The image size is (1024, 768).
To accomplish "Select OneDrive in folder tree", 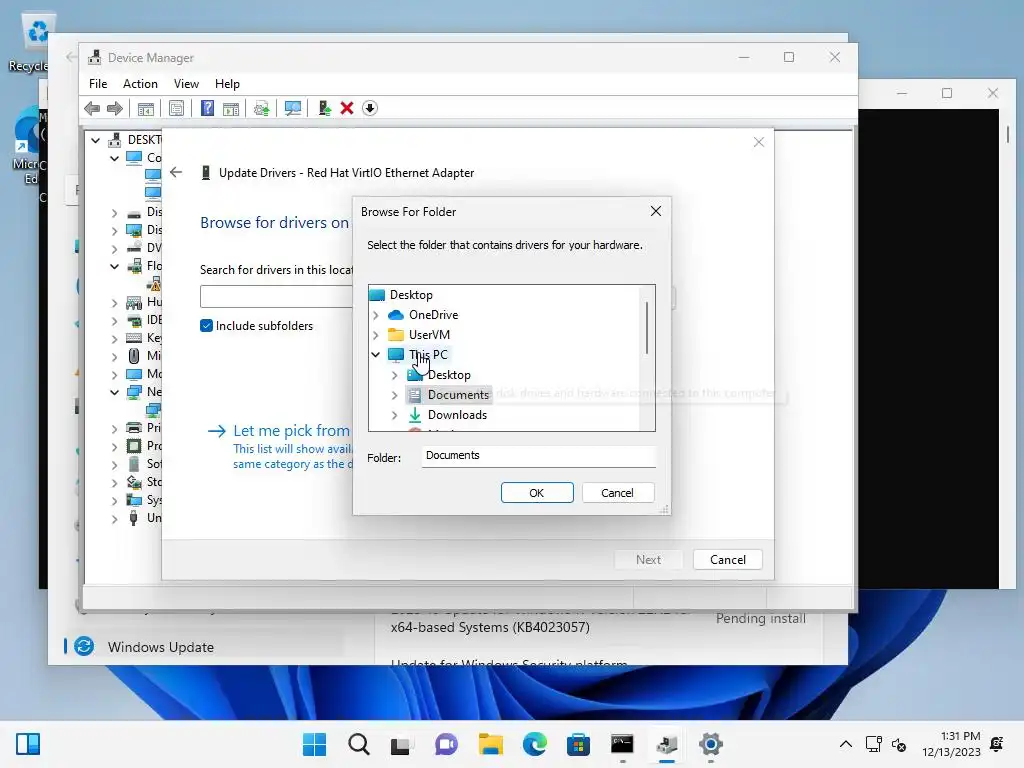I will 434,315.
